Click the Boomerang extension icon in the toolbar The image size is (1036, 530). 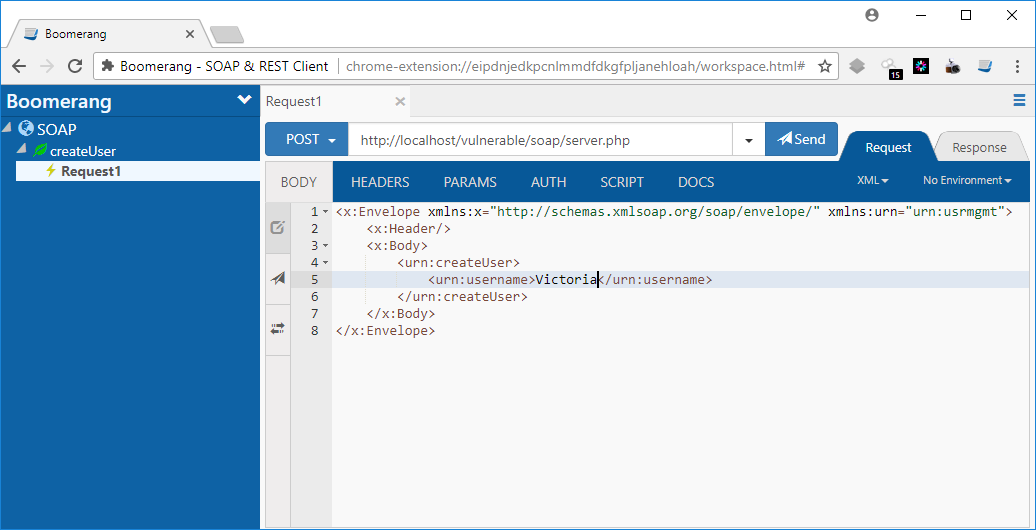coord(984,66)
